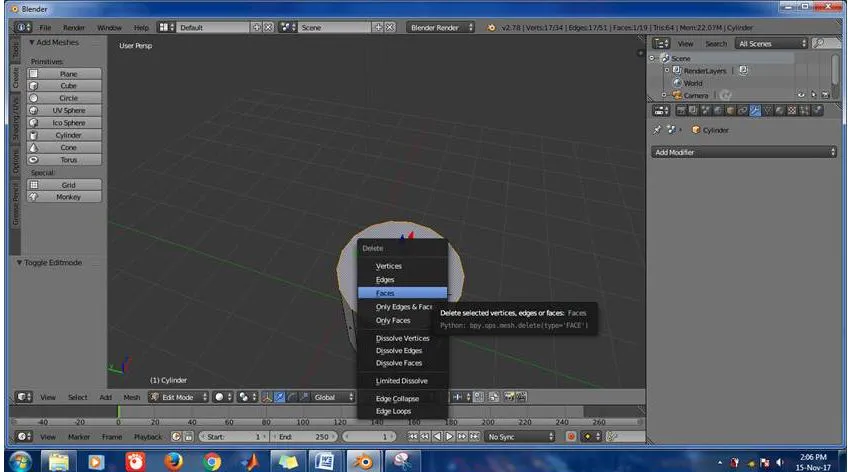Screen dimensions: 848x472
Task: Open the Material properties tab icon
Action: [x=780, y=111]
